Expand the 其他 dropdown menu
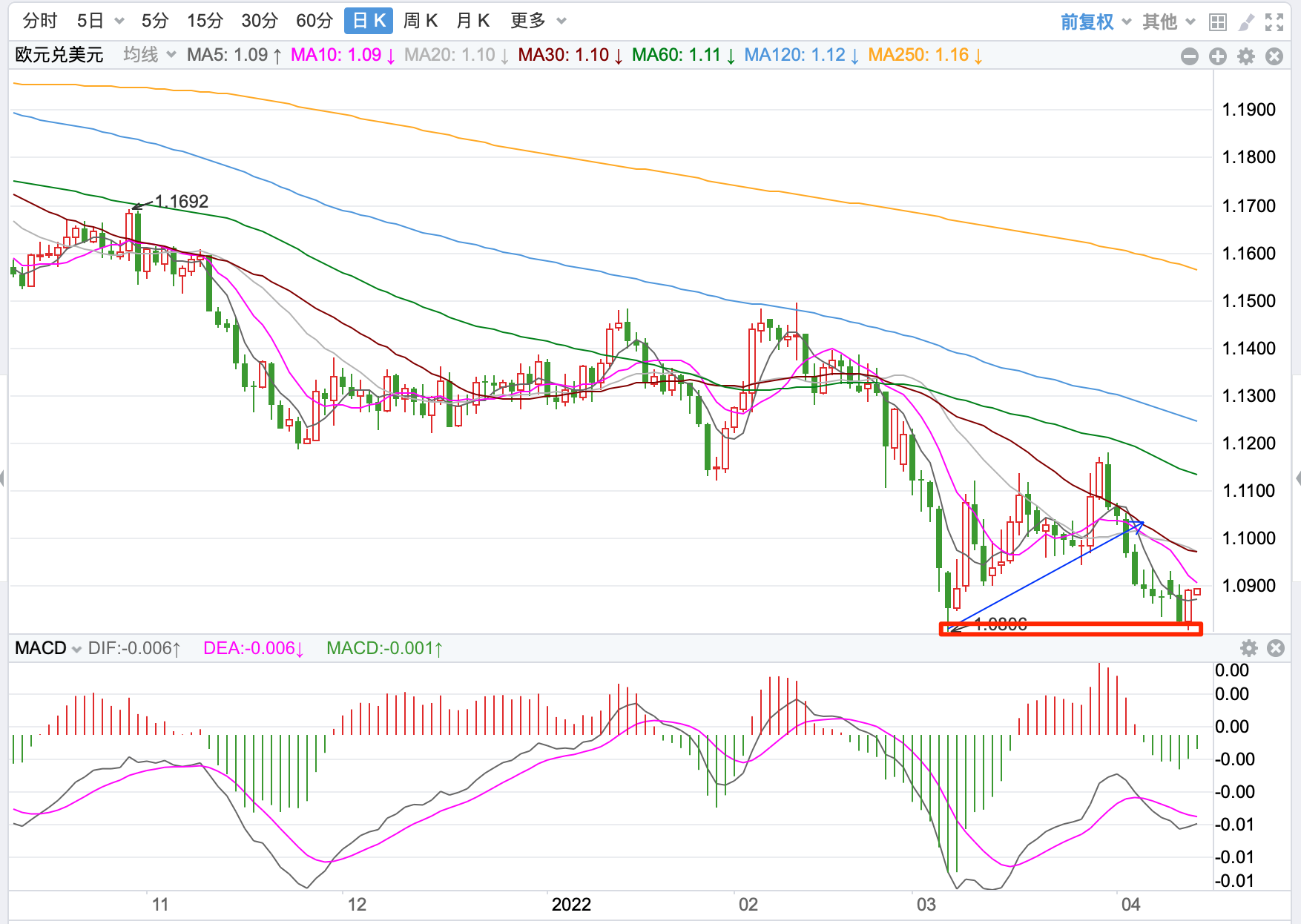Screen dimensions: 1301x924 click(x=1168, y=22)
